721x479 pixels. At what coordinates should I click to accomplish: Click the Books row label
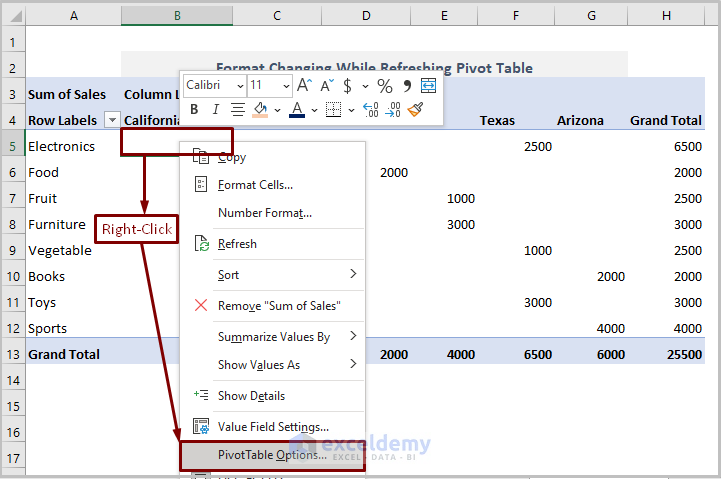(46, 277)
